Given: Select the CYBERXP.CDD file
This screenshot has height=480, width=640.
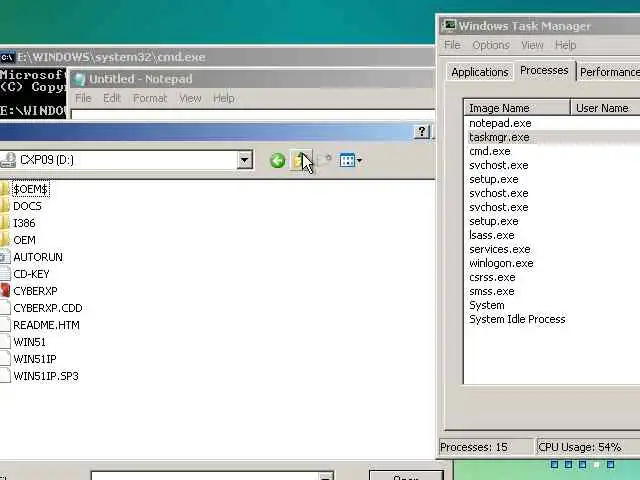Looking at the screenshot, I should (x=48, y=308).
